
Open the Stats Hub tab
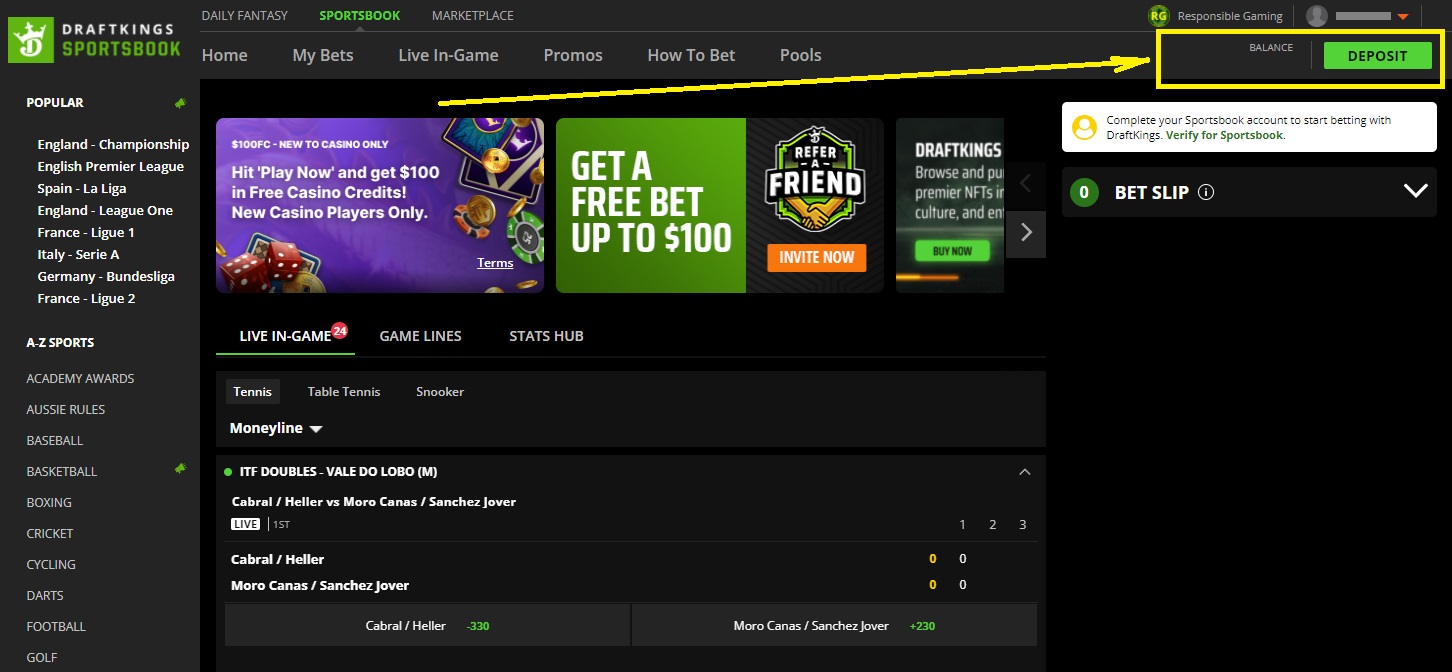click(545, 336)
